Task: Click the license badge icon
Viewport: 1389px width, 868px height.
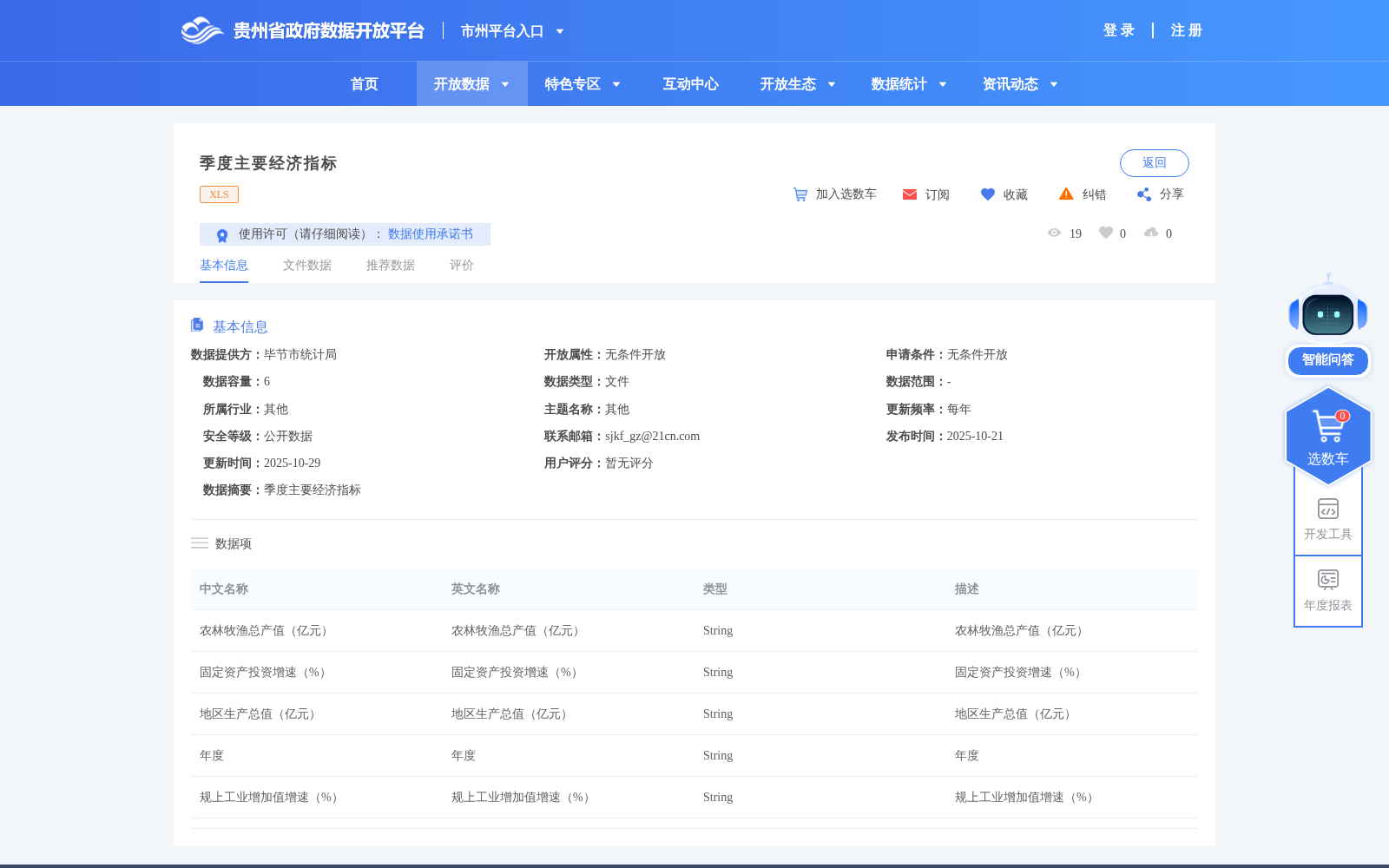Action: (222, 235)
